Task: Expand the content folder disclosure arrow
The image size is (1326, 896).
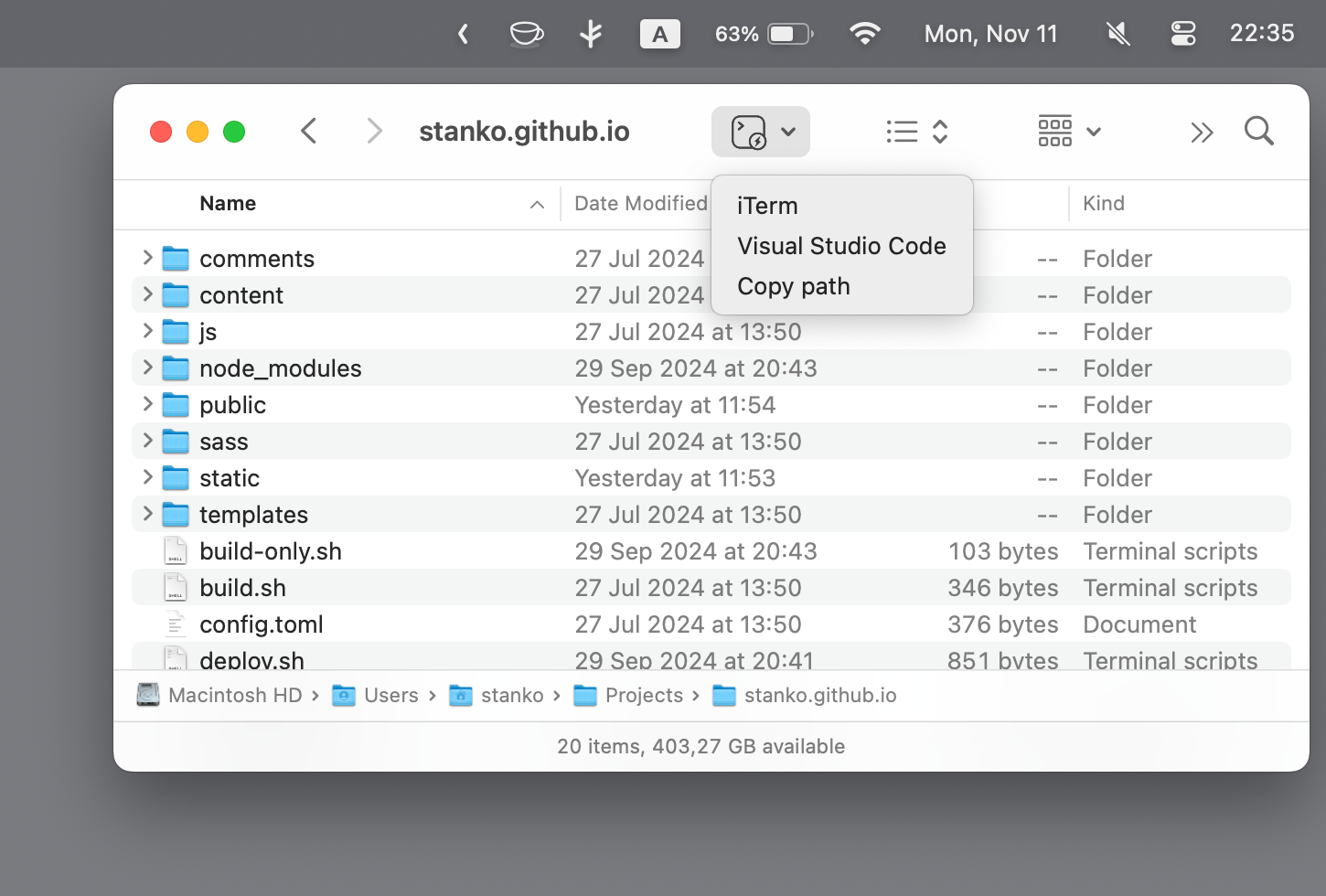Action: click(x=147, y=294)
